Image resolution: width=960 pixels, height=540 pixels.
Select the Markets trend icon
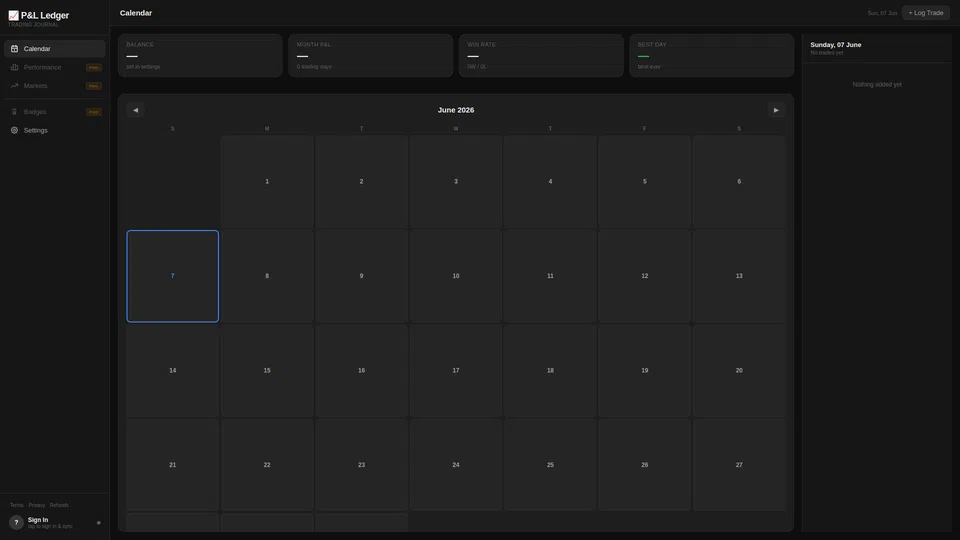click(x=14, y=86)
